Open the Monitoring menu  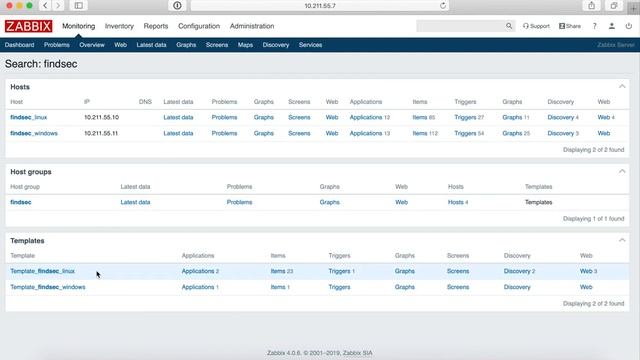tap(79, 26)
